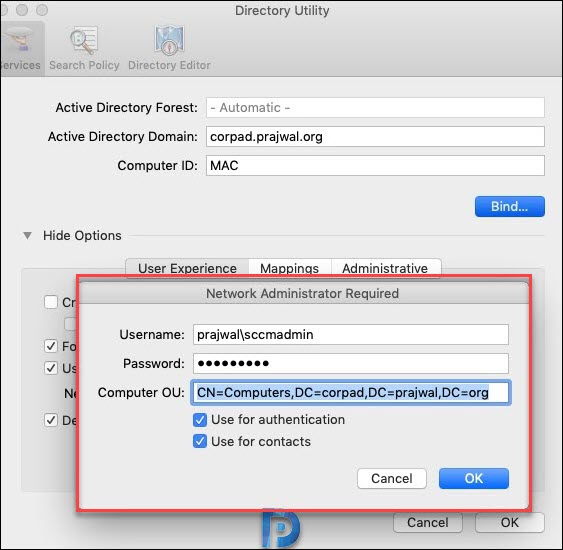Open the Services toolbar icon
This screenshot has height=550, width=563.
tap(21, 39)
